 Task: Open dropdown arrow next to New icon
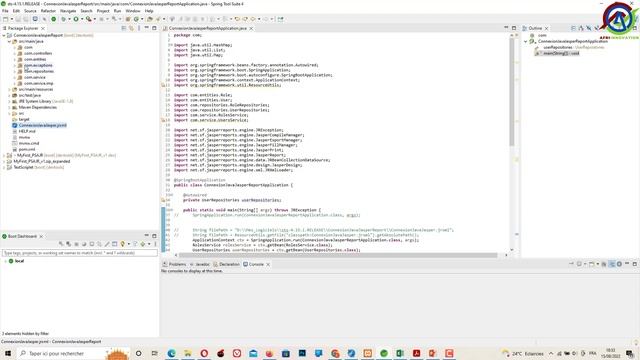point(11,19)
